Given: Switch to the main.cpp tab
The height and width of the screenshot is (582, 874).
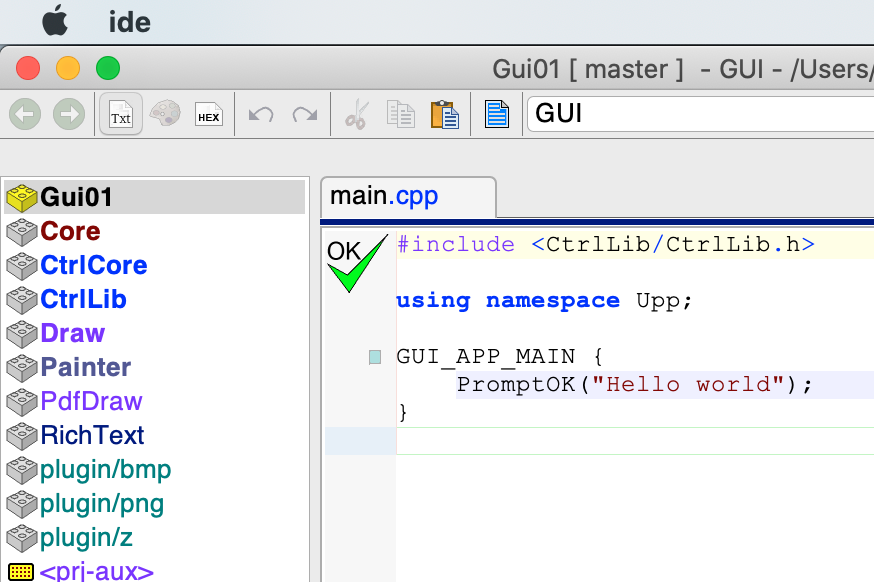Looking at the screenshot, I should pyautogui.click(x=385, y=196).
